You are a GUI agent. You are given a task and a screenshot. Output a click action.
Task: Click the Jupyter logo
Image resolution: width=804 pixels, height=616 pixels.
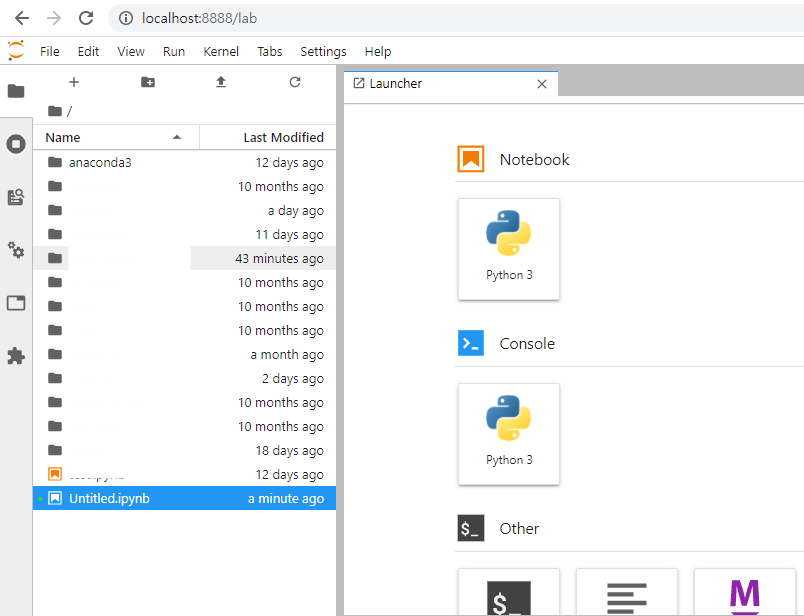[16, 51]
